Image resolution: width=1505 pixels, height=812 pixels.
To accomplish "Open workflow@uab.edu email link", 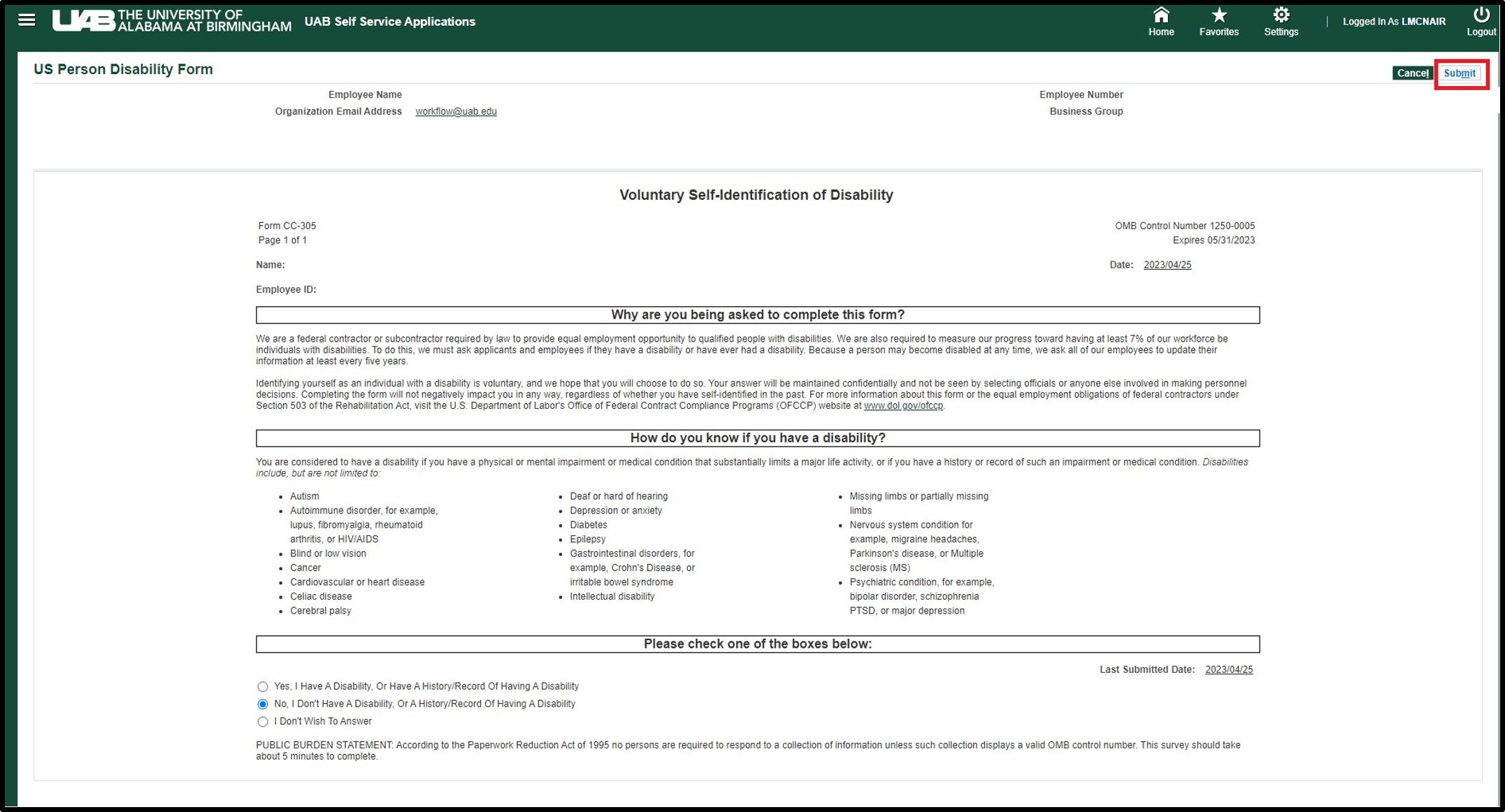I will tap(456, 112).
